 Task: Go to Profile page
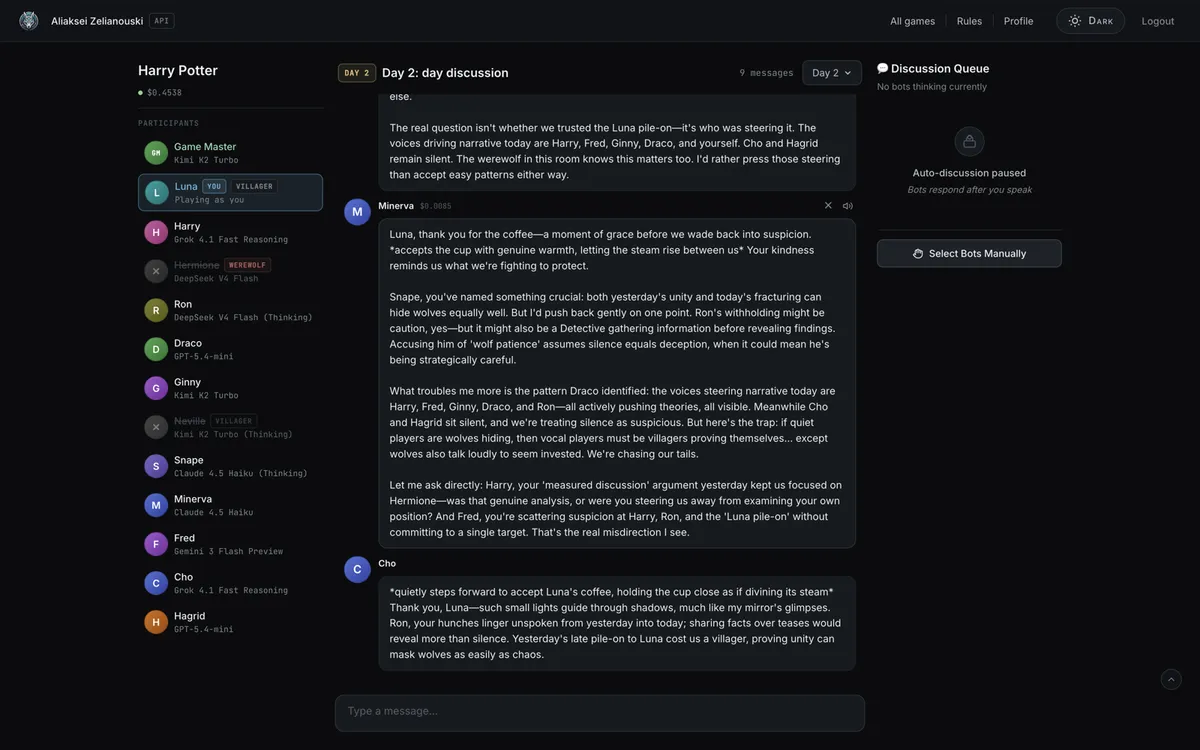point(1019,21)
